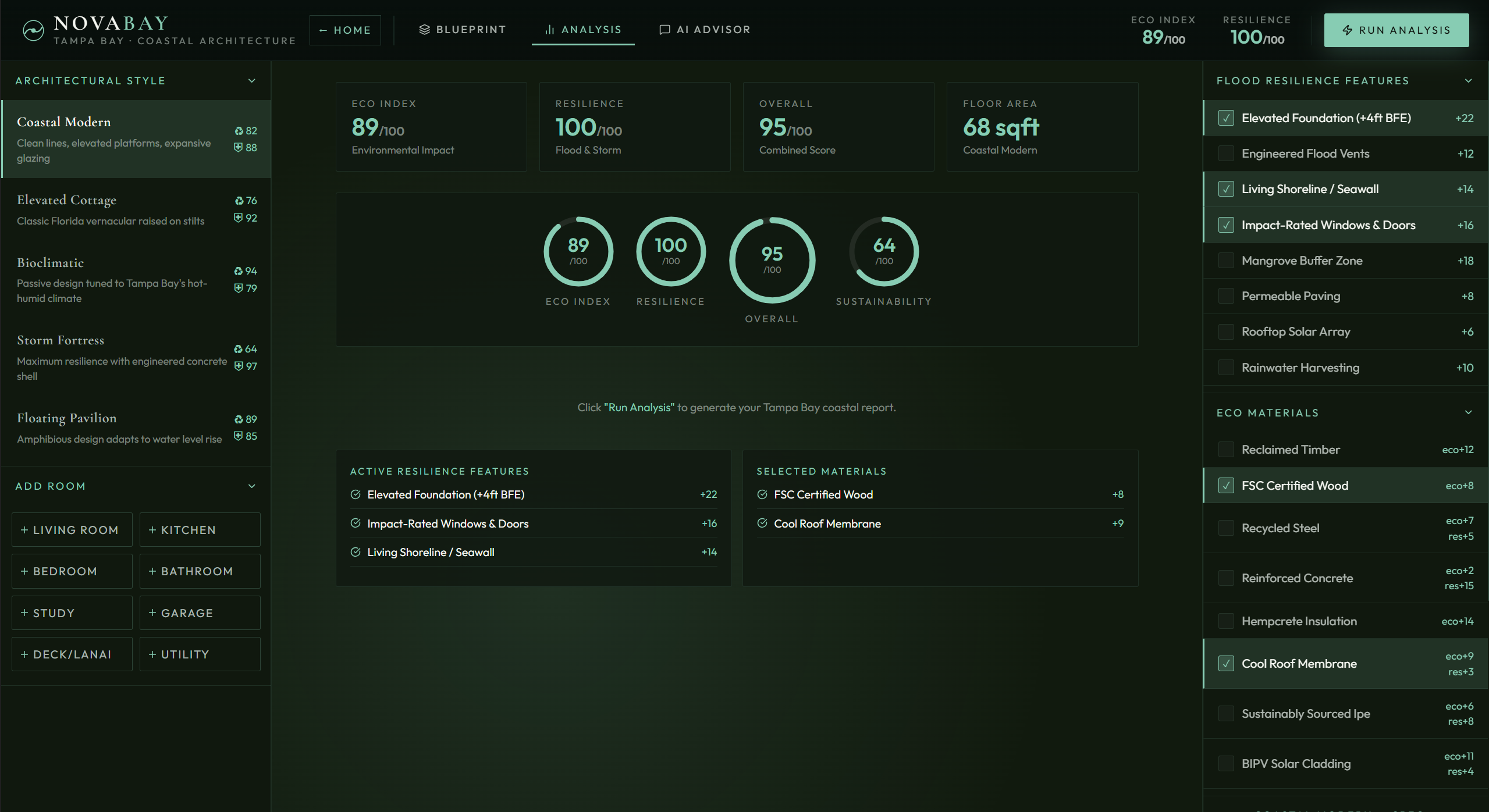This screenshot has height=812, width=1489.
Task: Collapse the Eco Materials section chevron
Action: (x=1468, y=412)
